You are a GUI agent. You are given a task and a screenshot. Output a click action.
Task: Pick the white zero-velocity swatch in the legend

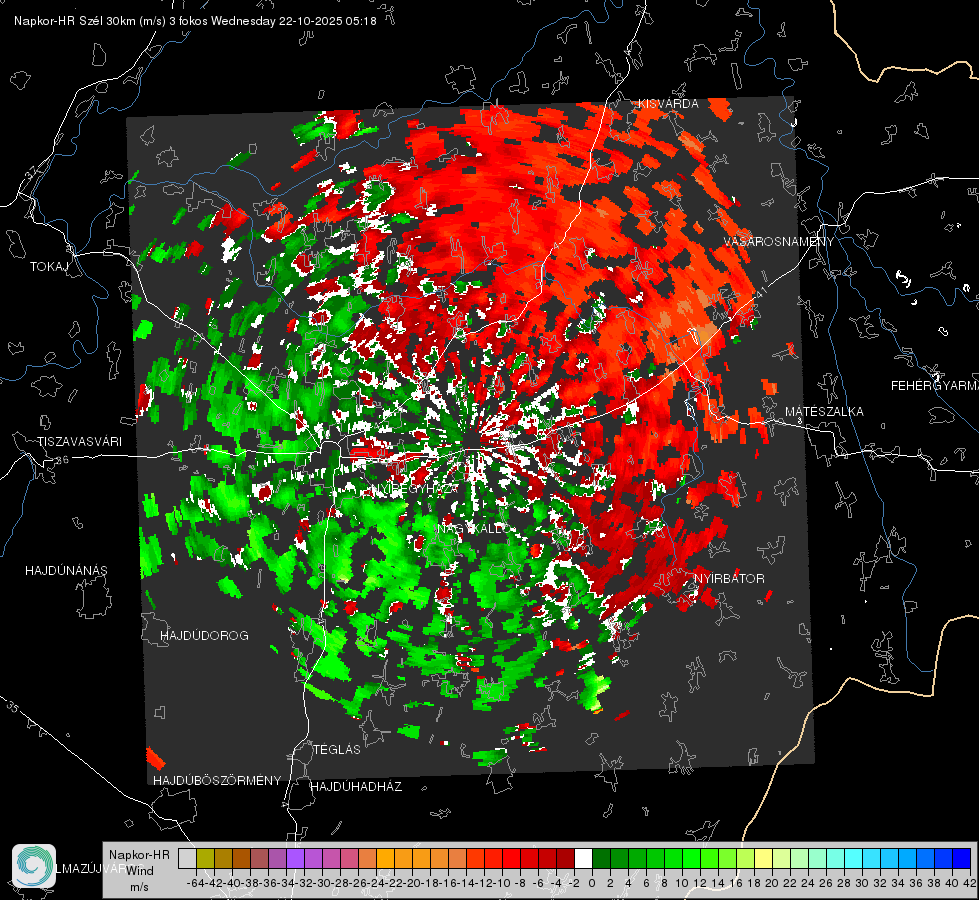[583, 858]
